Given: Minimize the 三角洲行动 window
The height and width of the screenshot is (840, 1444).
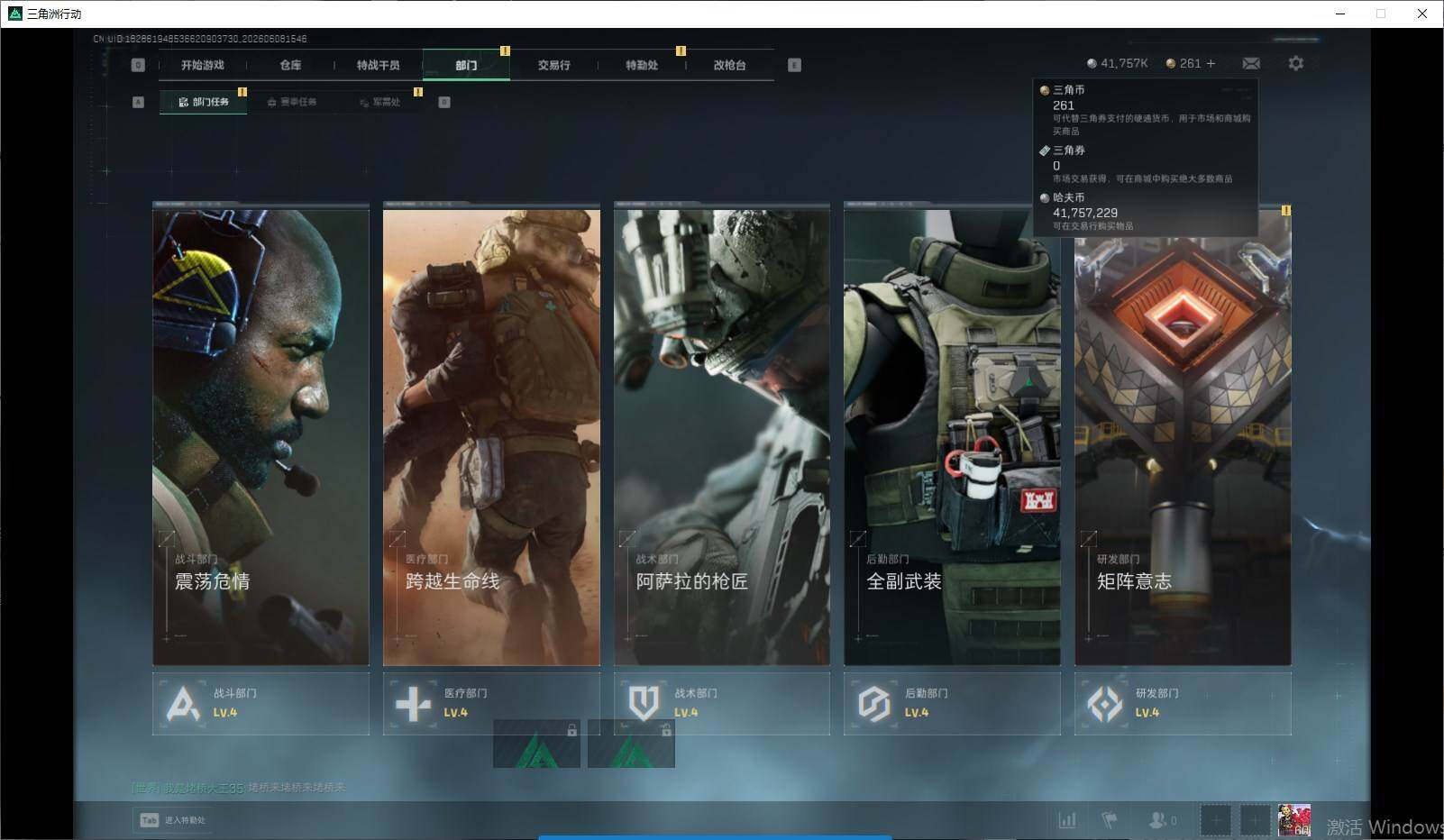Looking at the screenshot, I should (1340, 14).
